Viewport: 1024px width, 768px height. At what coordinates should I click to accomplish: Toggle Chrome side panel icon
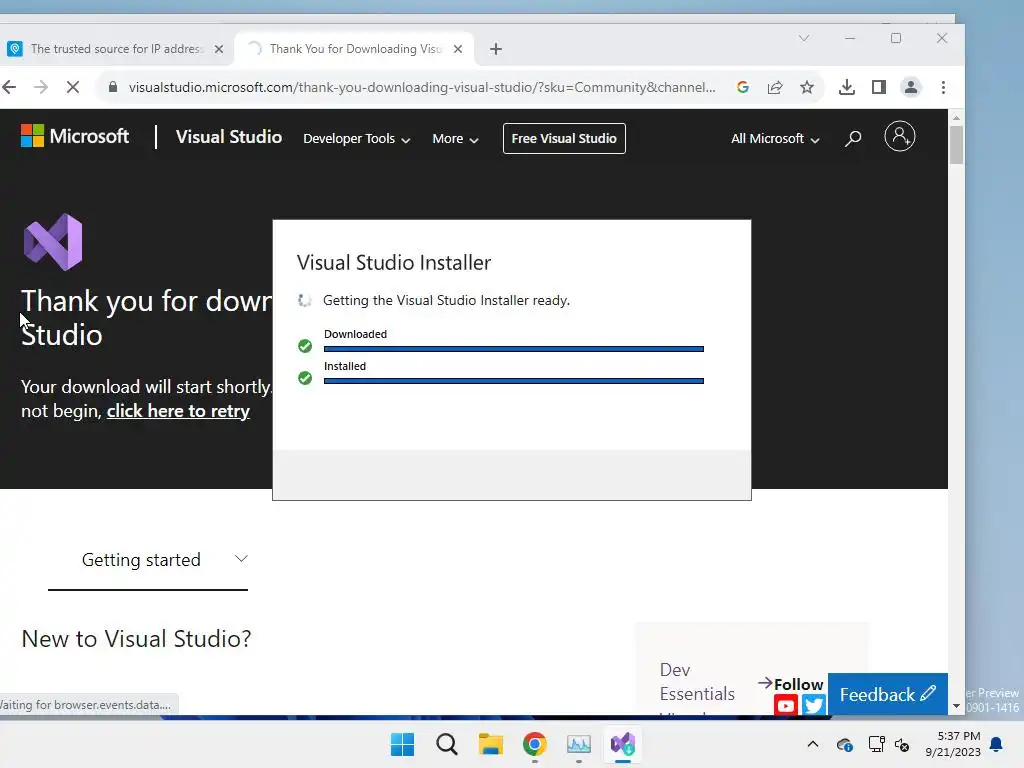click(x=879, y=87)
